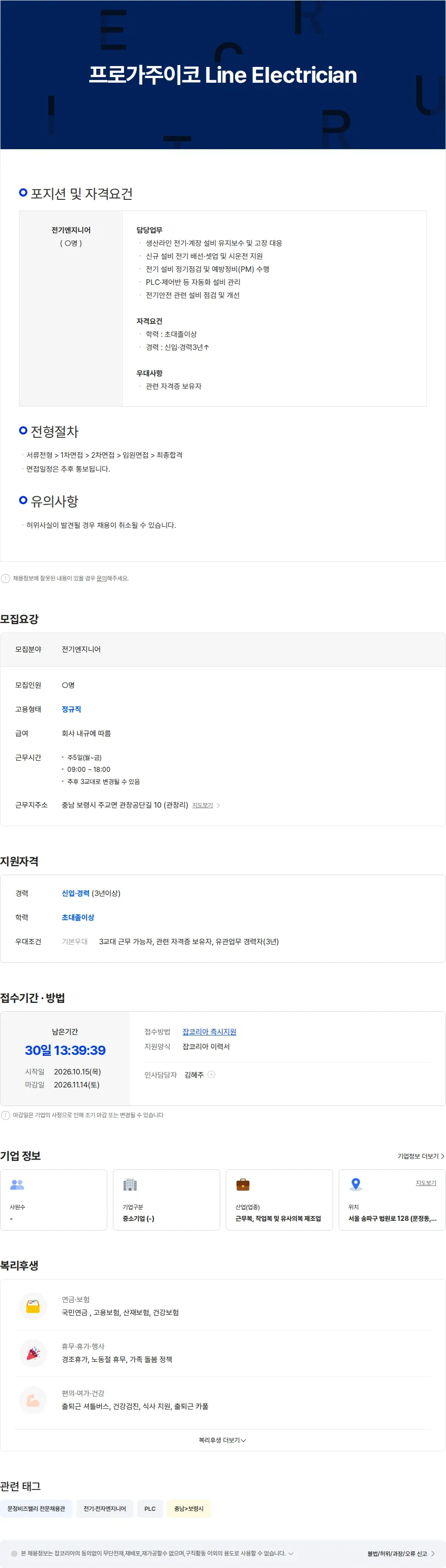Viewport: 446px width, 1568px height.
Task: Click 정규직 employment type text
Action: pyautogui.click(x=71, y=709)
